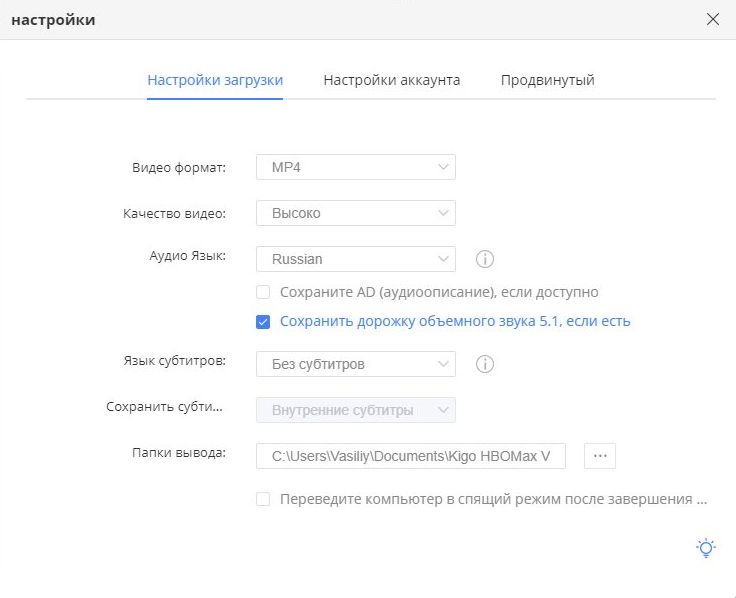Viewport: 736px width, 598px height.
Task: Uncheck Сохранить дорожку объемного звука 5.1
Action: 263,322
